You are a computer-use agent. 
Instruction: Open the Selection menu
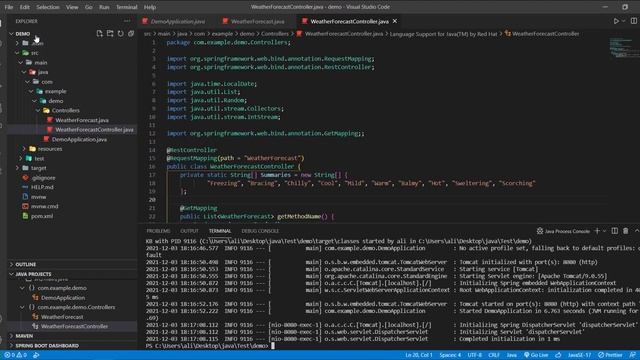[48, 7]
